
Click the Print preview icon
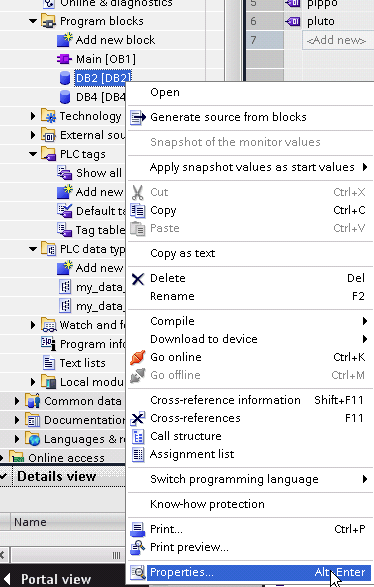click(x=137, y=548)
